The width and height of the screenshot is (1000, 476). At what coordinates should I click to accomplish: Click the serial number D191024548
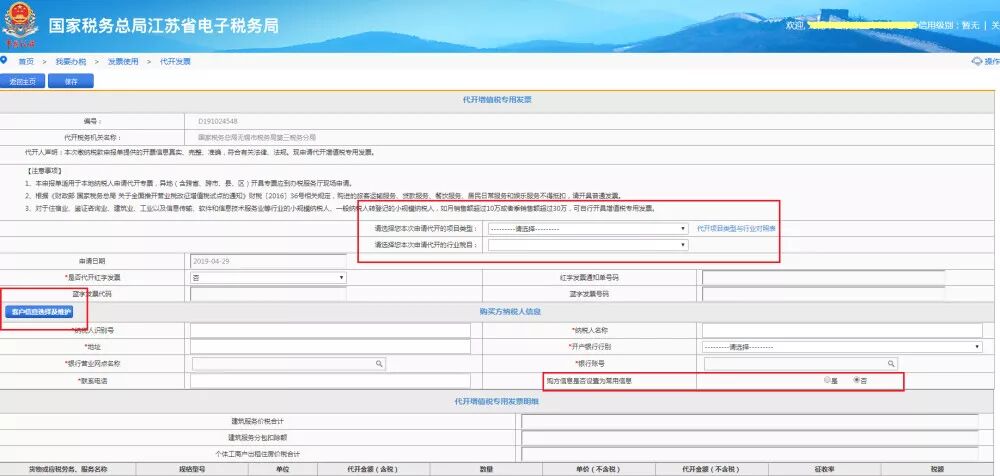click(x=218, y=121)
